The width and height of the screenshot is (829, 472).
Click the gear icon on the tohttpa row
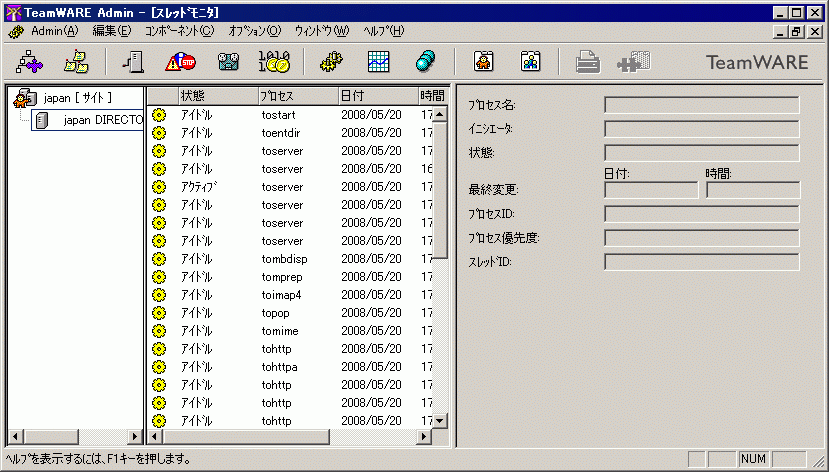[x=159, y=366]
